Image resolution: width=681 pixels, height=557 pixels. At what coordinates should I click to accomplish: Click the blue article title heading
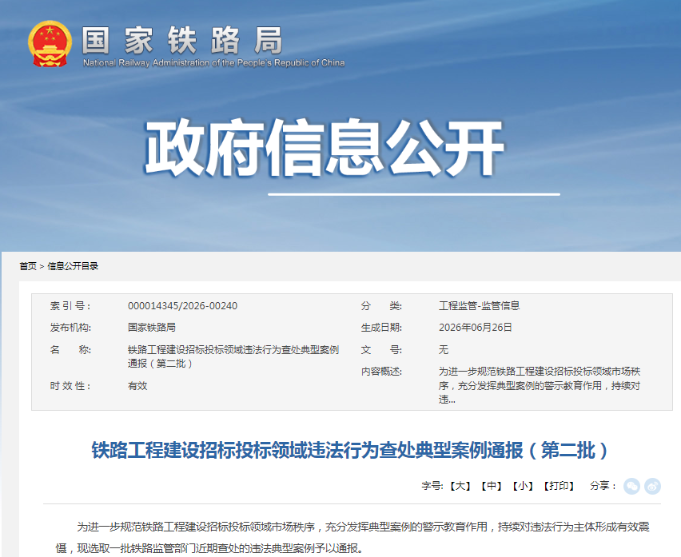coord(350,451)
